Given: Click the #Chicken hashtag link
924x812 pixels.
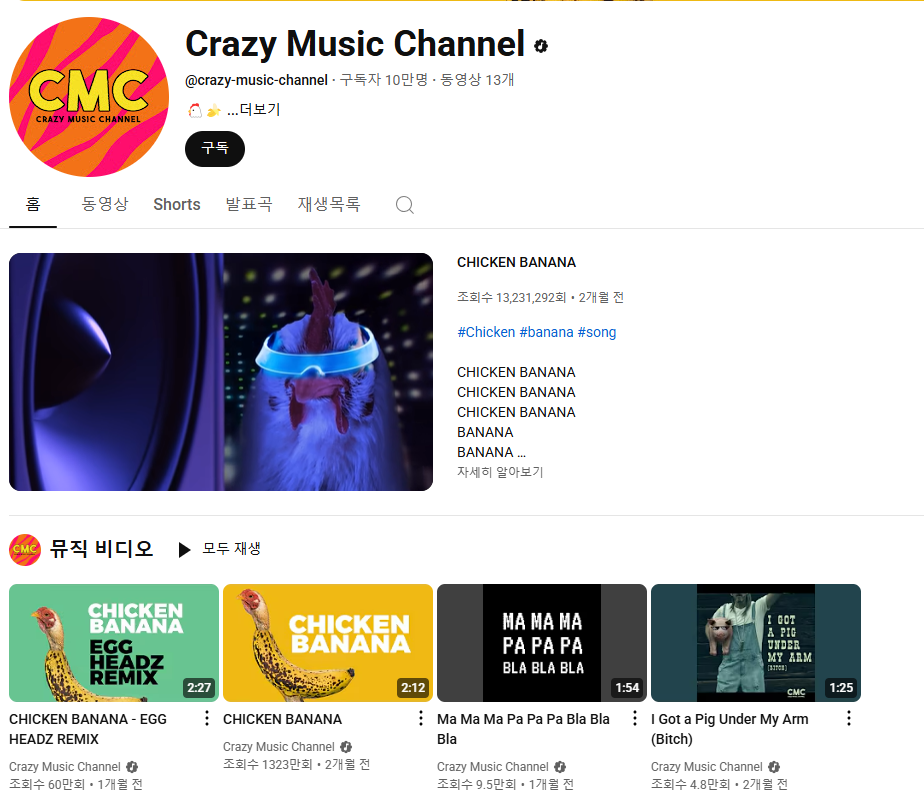Looking at the screenshot, I should (x=486, y=332).
